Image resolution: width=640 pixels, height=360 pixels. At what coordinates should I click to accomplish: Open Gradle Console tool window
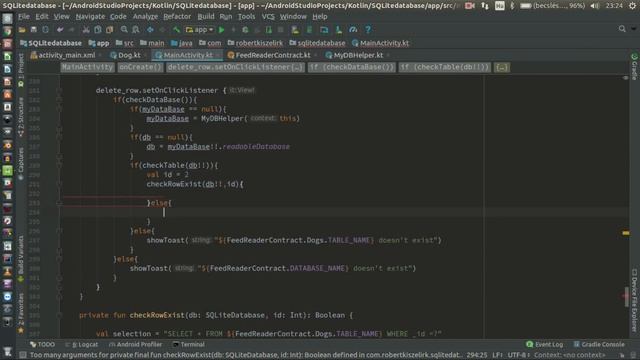(599, 344)
